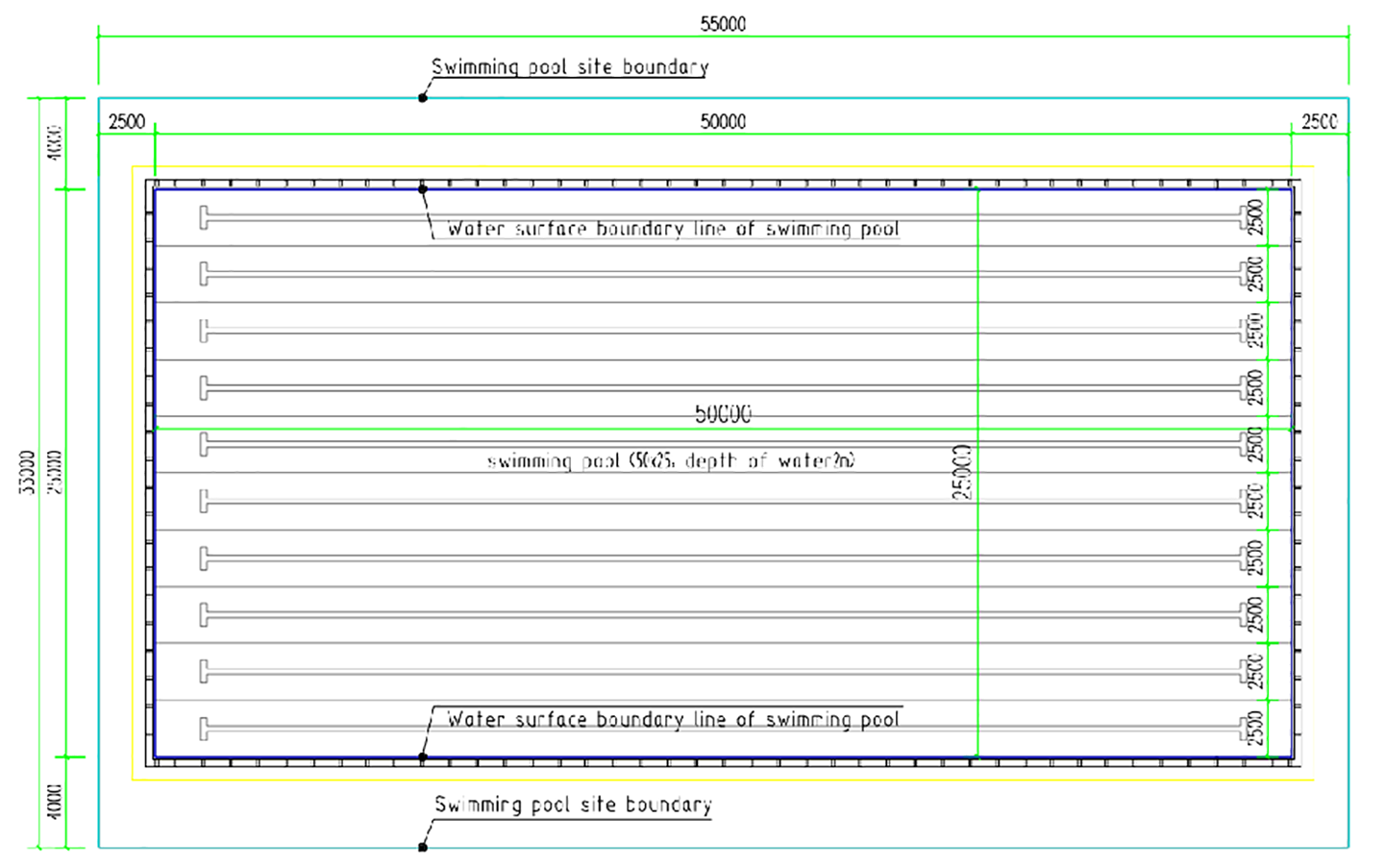1384x868 pixels.
Task: Click the 2500 width label of the topmost lane
Action: pos(1255,217)
